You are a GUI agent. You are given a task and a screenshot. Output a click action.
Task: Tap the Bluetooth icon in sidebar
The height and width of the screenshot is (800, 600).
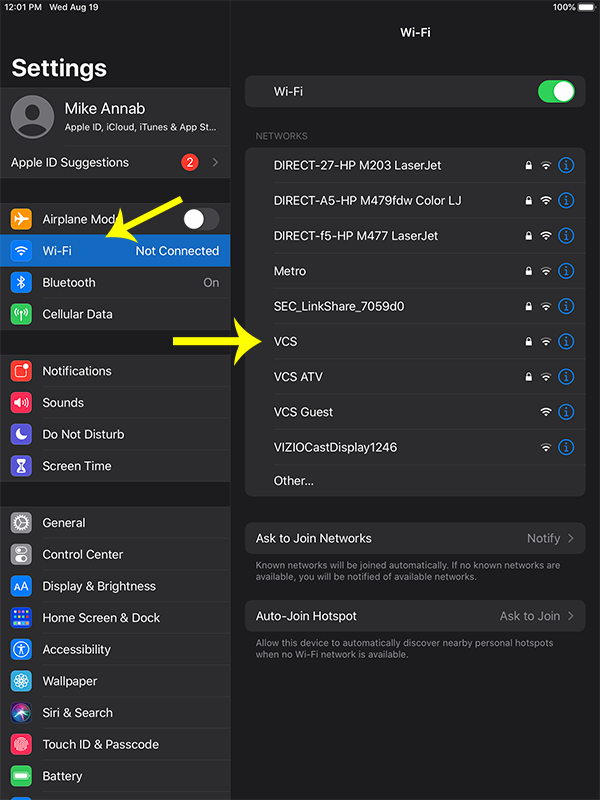coord(22,283)
